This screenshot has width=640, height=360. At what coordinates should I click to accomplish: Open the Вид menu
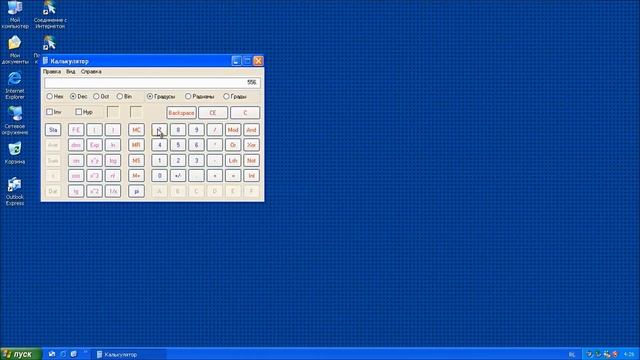click(x=71, y=71)
